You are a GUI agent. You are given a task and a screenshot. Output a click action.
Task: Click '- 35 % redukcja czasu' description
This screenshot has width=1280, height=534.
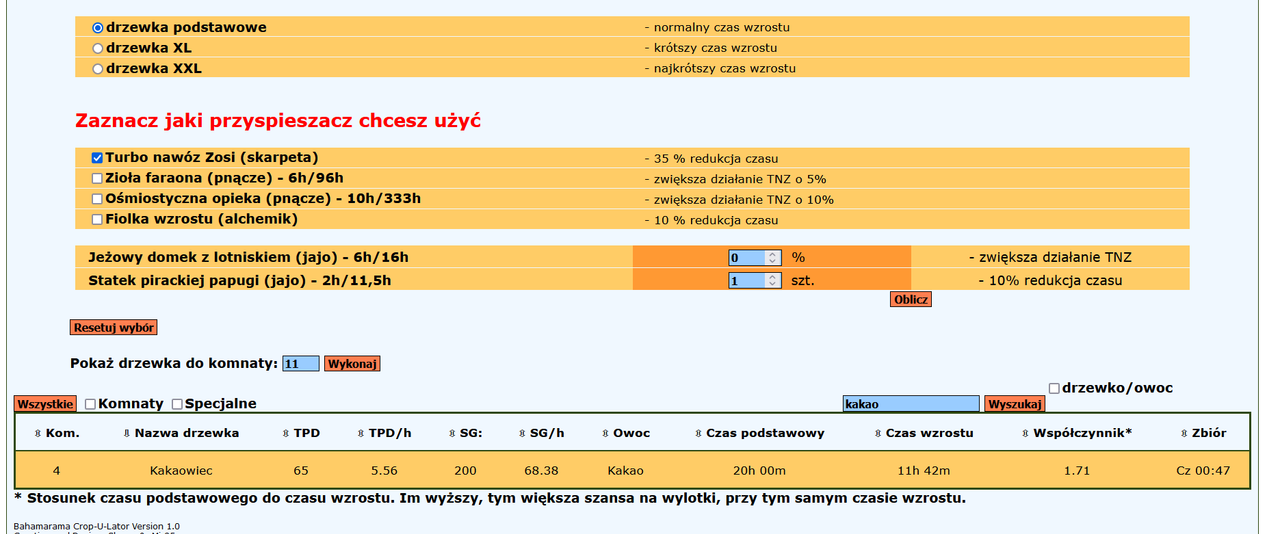coord(711,159)
